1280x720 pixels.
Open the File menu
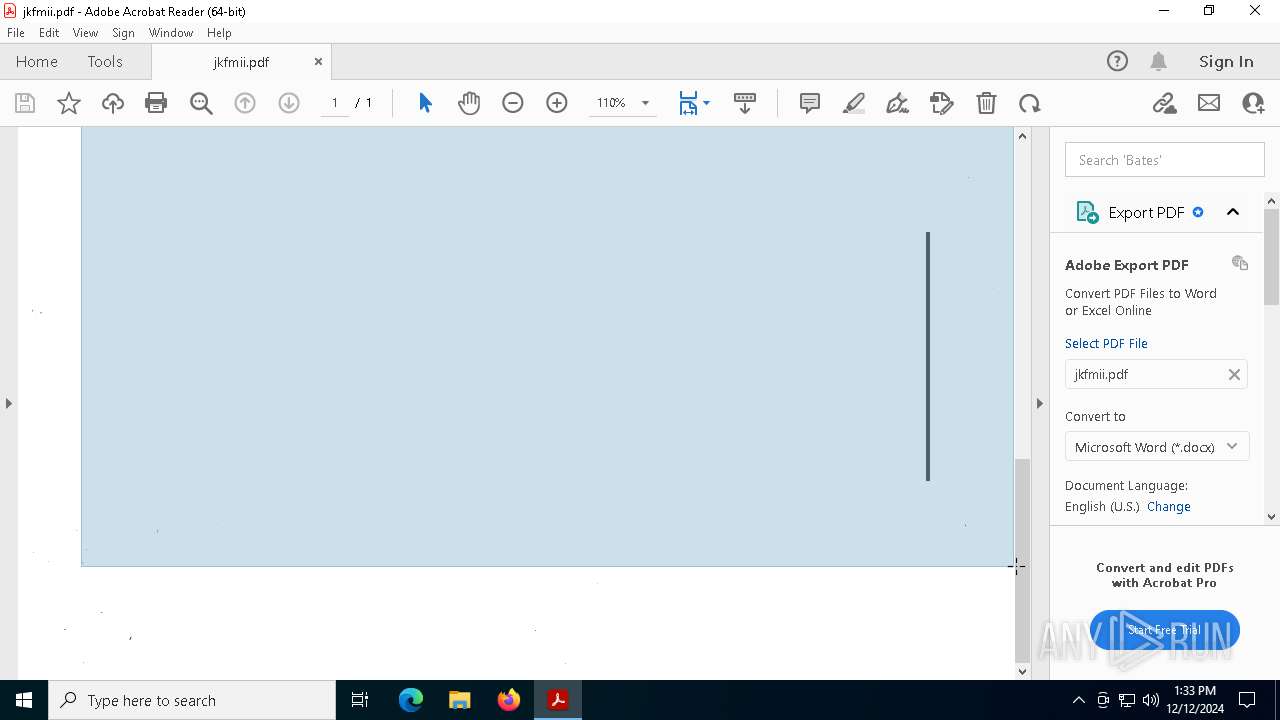point(16,33)
